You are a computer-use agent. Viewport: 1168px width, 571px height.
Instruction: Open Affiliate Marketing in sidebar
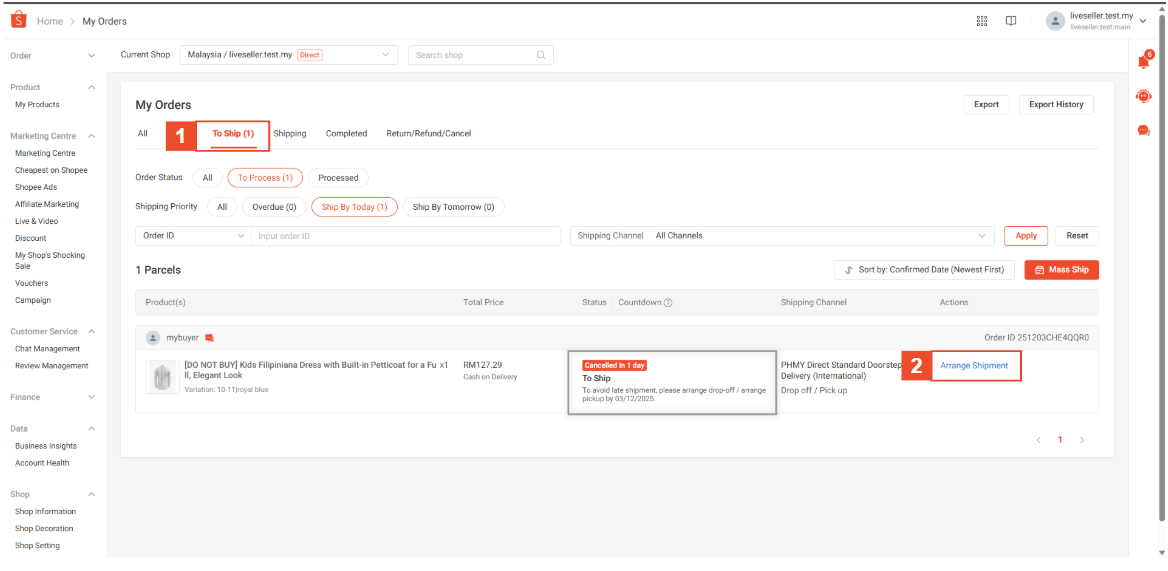click(x=47, y=204)
